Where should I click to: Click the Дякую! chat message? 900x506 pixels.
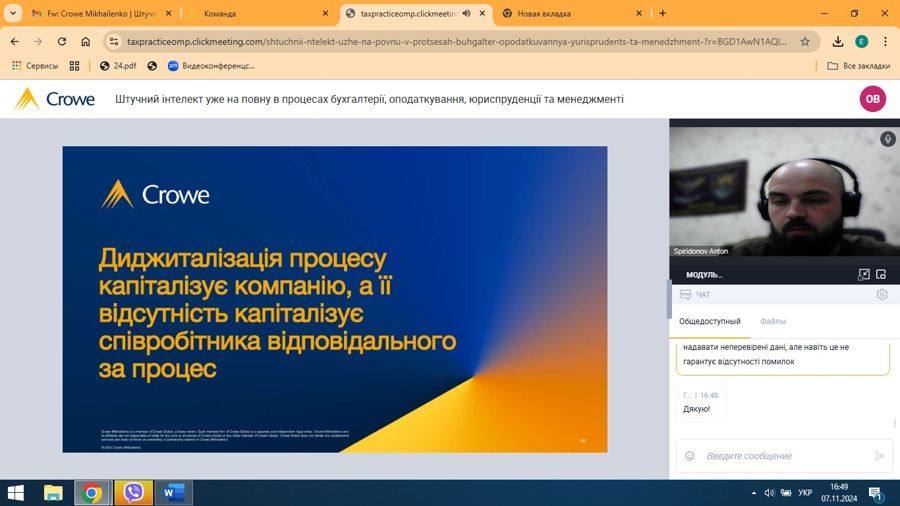[696, 409]
